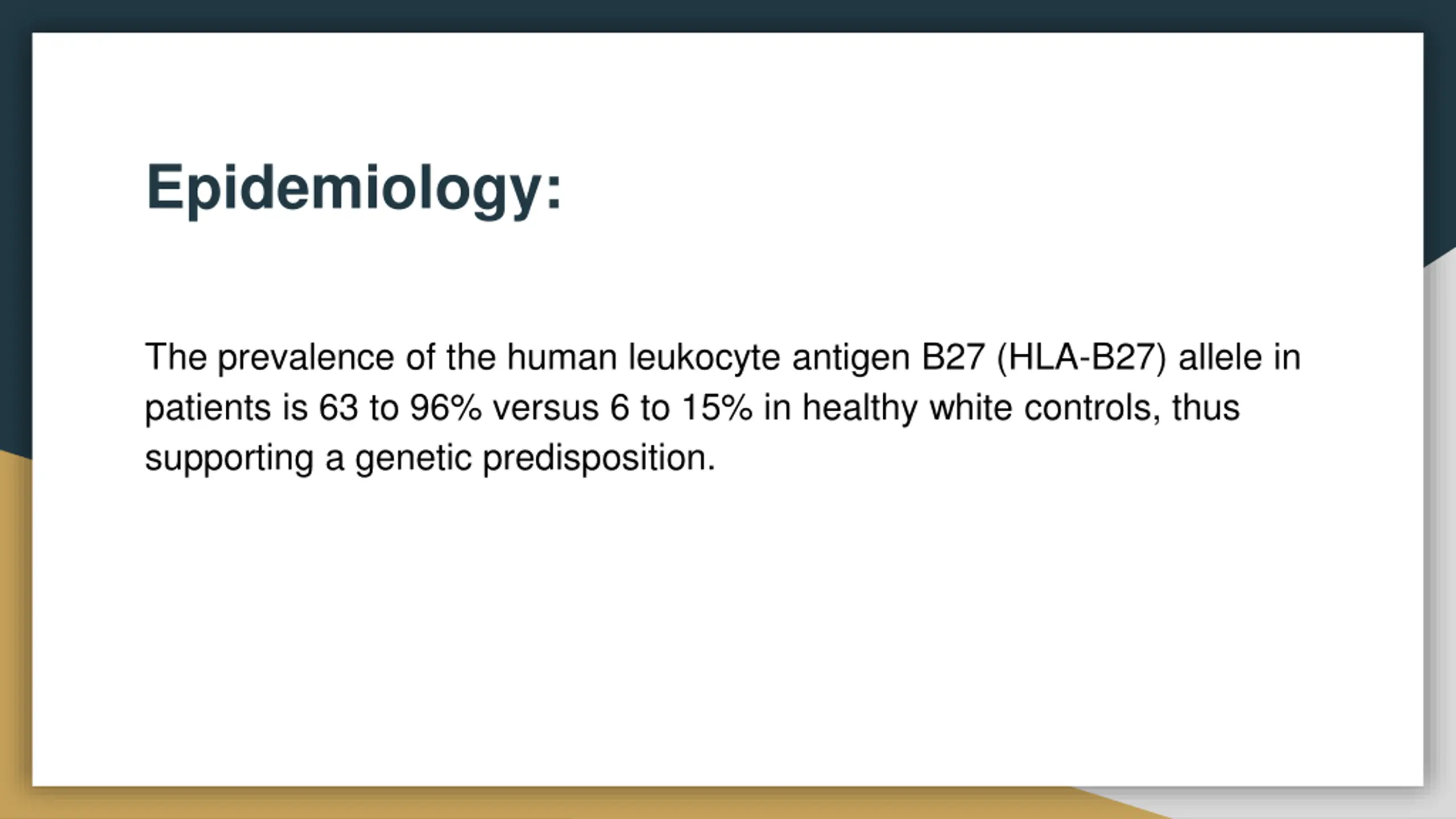Image resolution: width=1456 pixels, height=819 pixels.
Task: Click the "Epidemiology:" slide title
Action: coord(354,189)
